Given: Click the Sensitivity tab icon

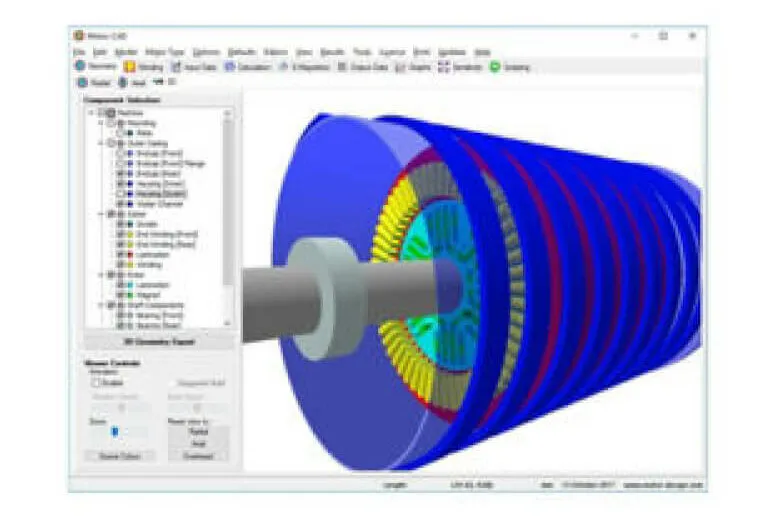Looking at the screenshot, I should tap(444, 67).
